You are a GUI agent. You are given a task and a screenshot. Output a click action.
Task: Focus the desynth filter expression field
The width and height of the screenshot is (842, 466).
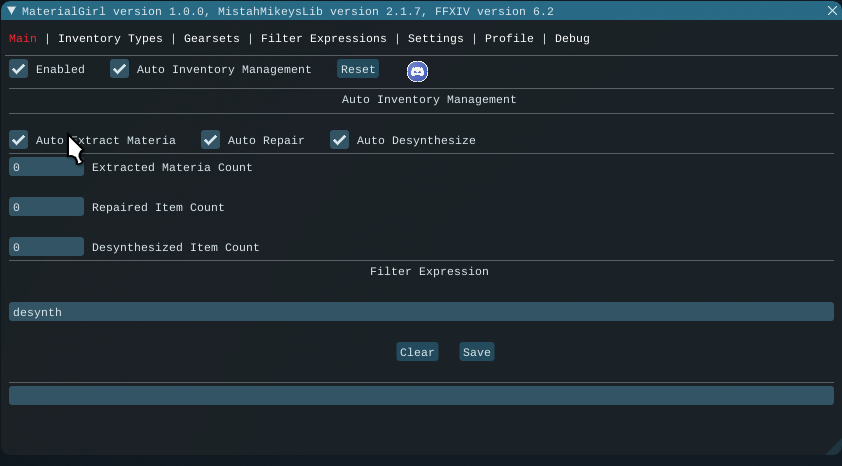[421, 312]
